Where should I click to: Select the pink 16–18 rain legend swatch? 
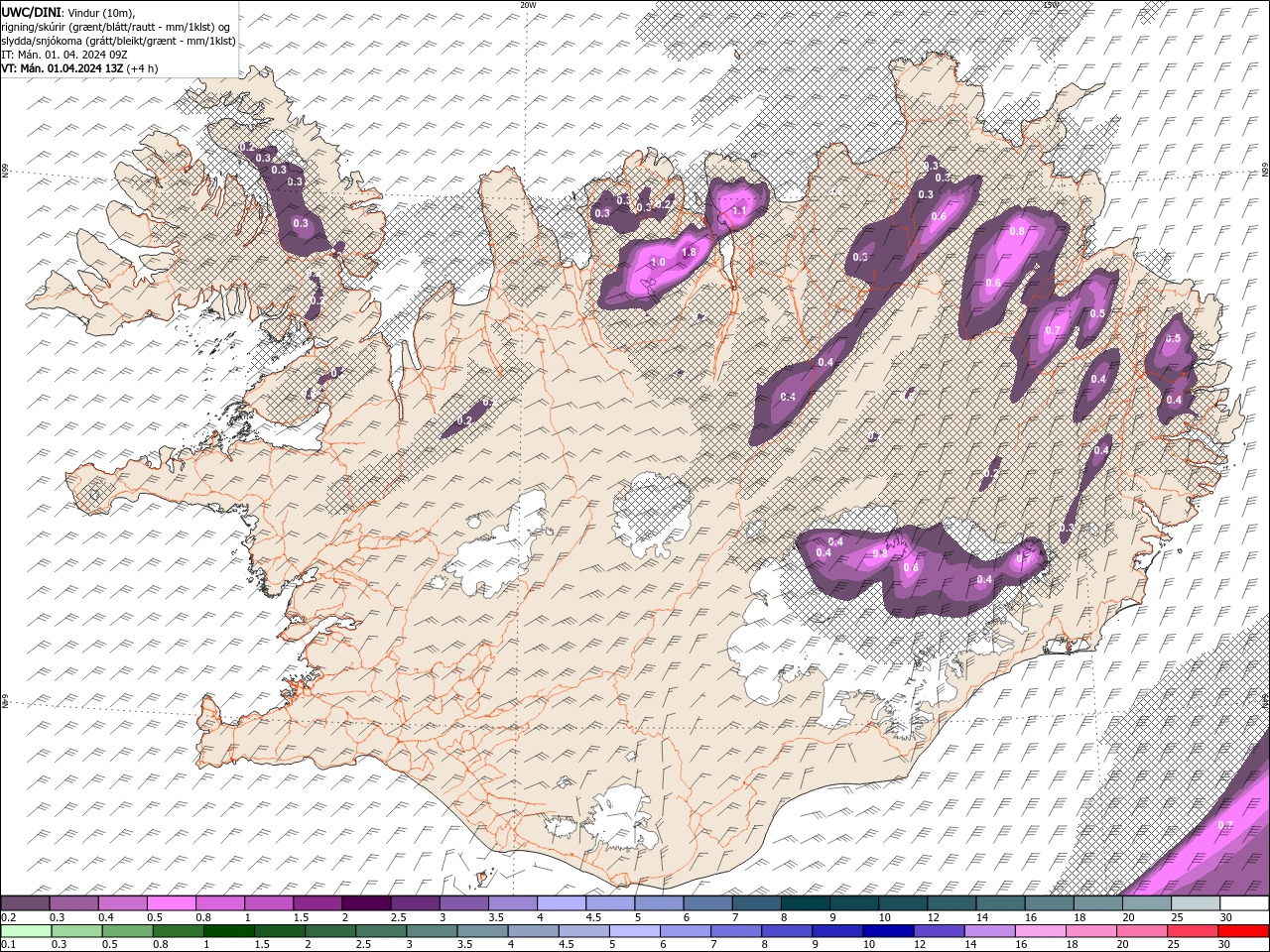tap(1041, 931)
